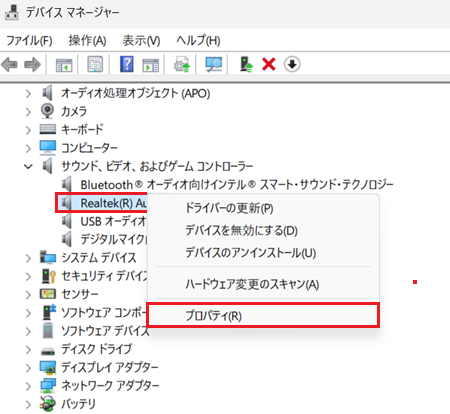This screenshot has width=450, height=414.
Task: Click the network icon beside ネットワーク アダプター
Action: coord(48,386)
